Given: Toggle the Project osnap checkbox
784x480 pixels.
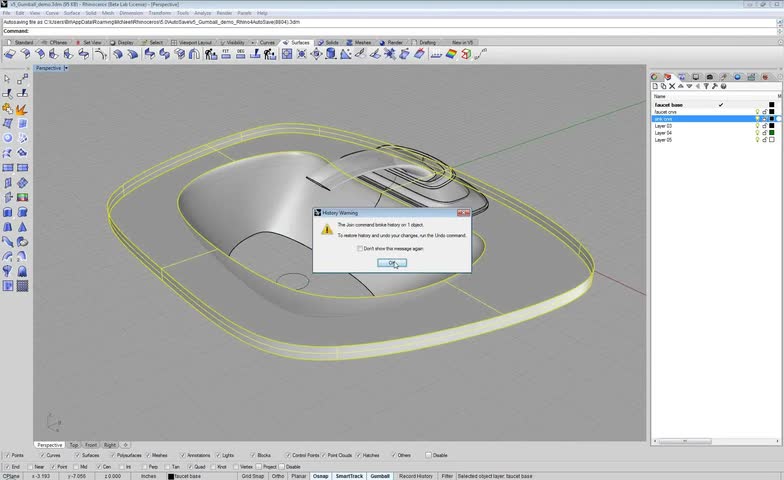Looking at the screenshot, I should click(x=259, y=467).
